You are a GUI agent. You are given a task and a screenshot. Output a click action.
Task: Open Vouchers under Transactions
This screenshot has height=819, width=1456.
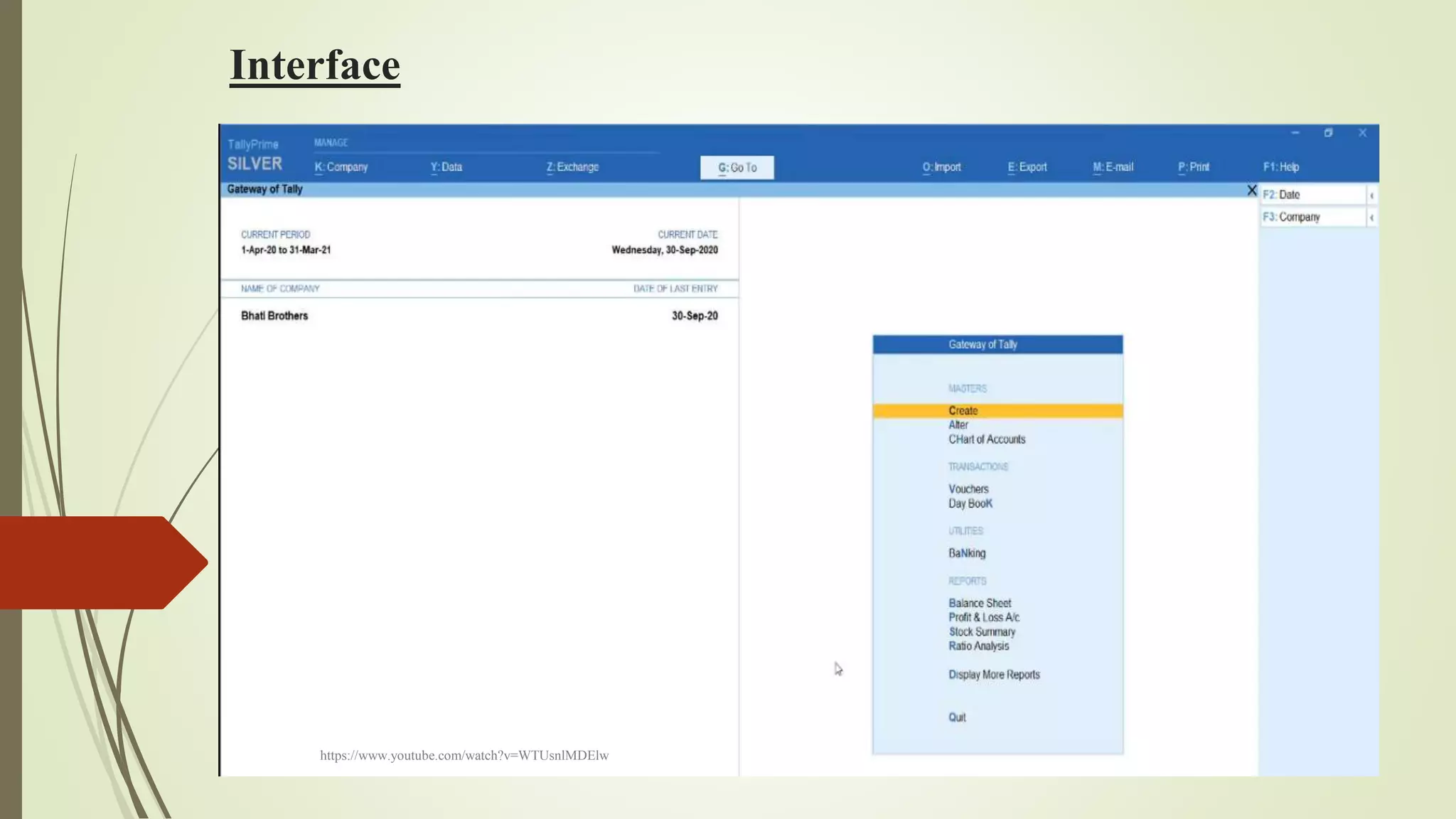pyautogui.click(x=968, y=489)
